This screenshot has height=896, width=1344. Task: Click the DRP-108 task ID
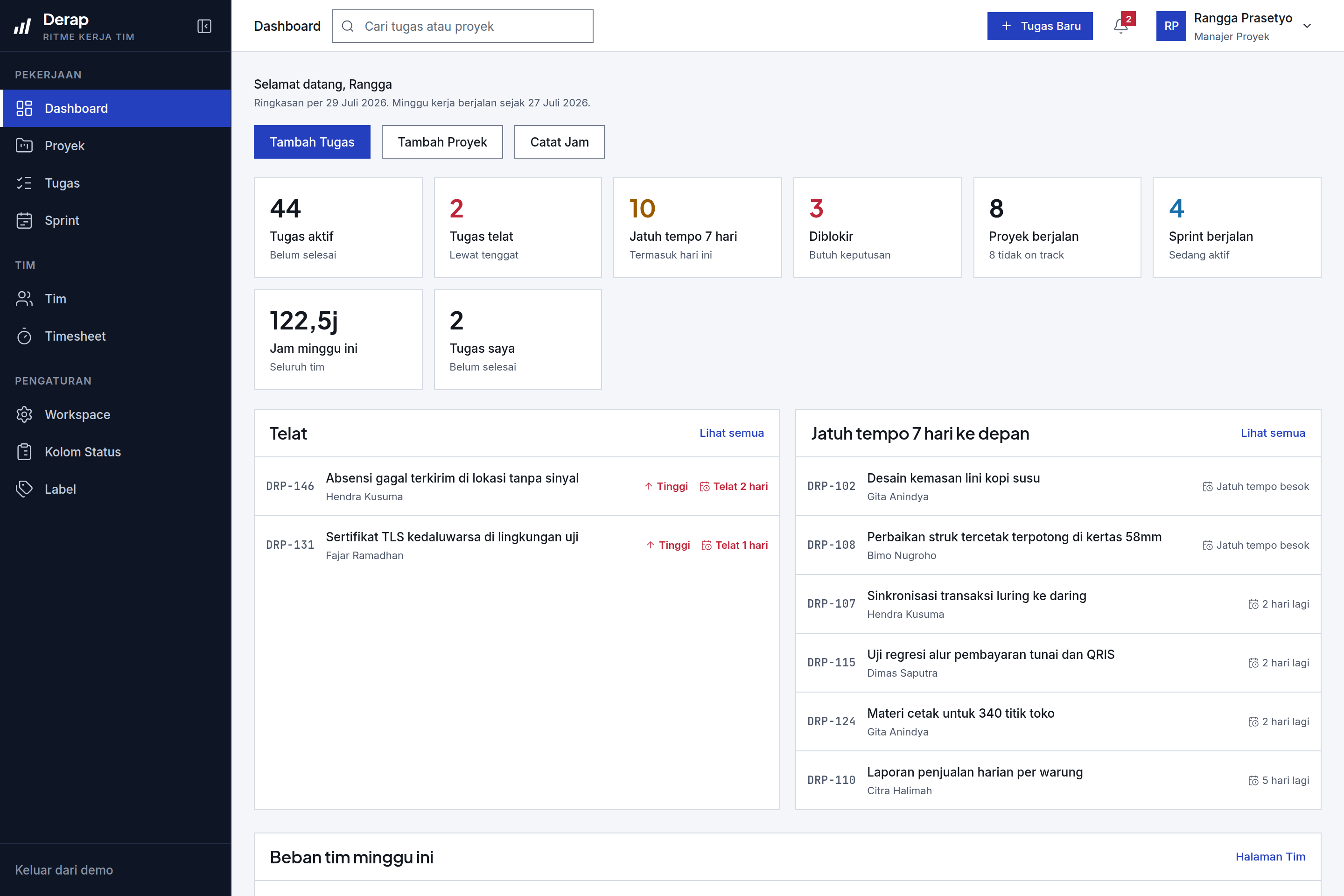tap(832, 545)
